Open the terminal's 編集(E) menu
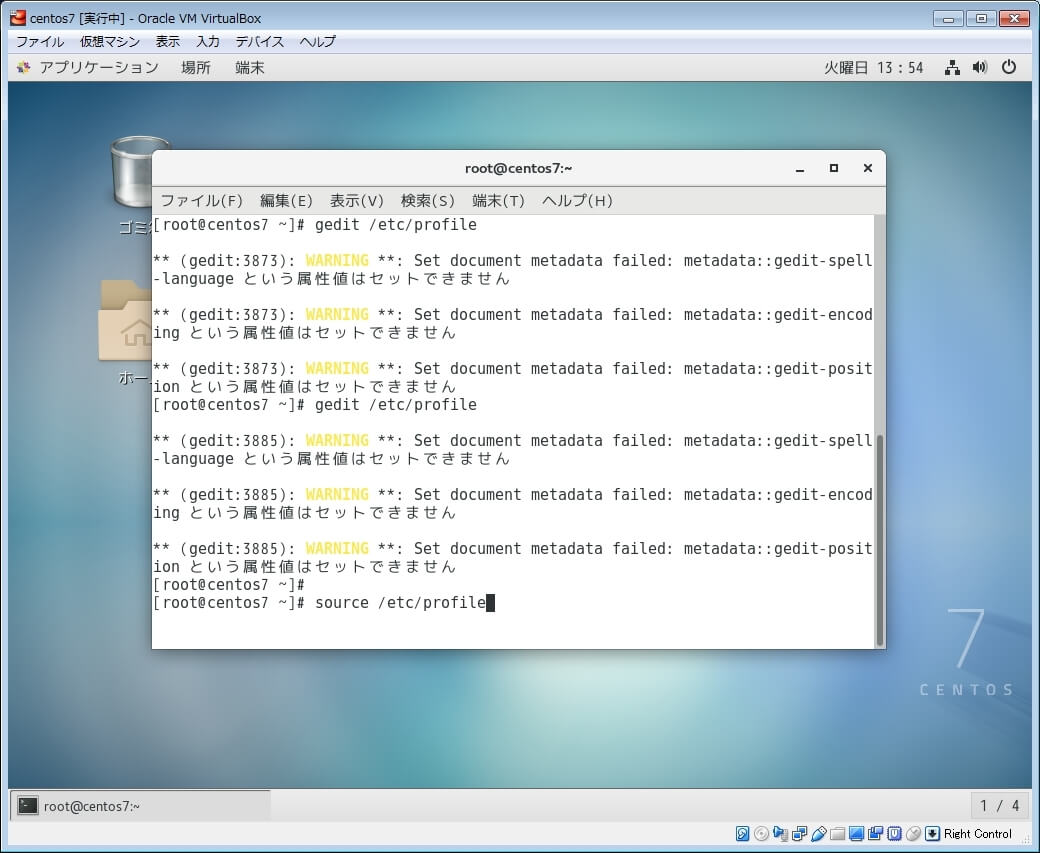 [x=286, y=200]
